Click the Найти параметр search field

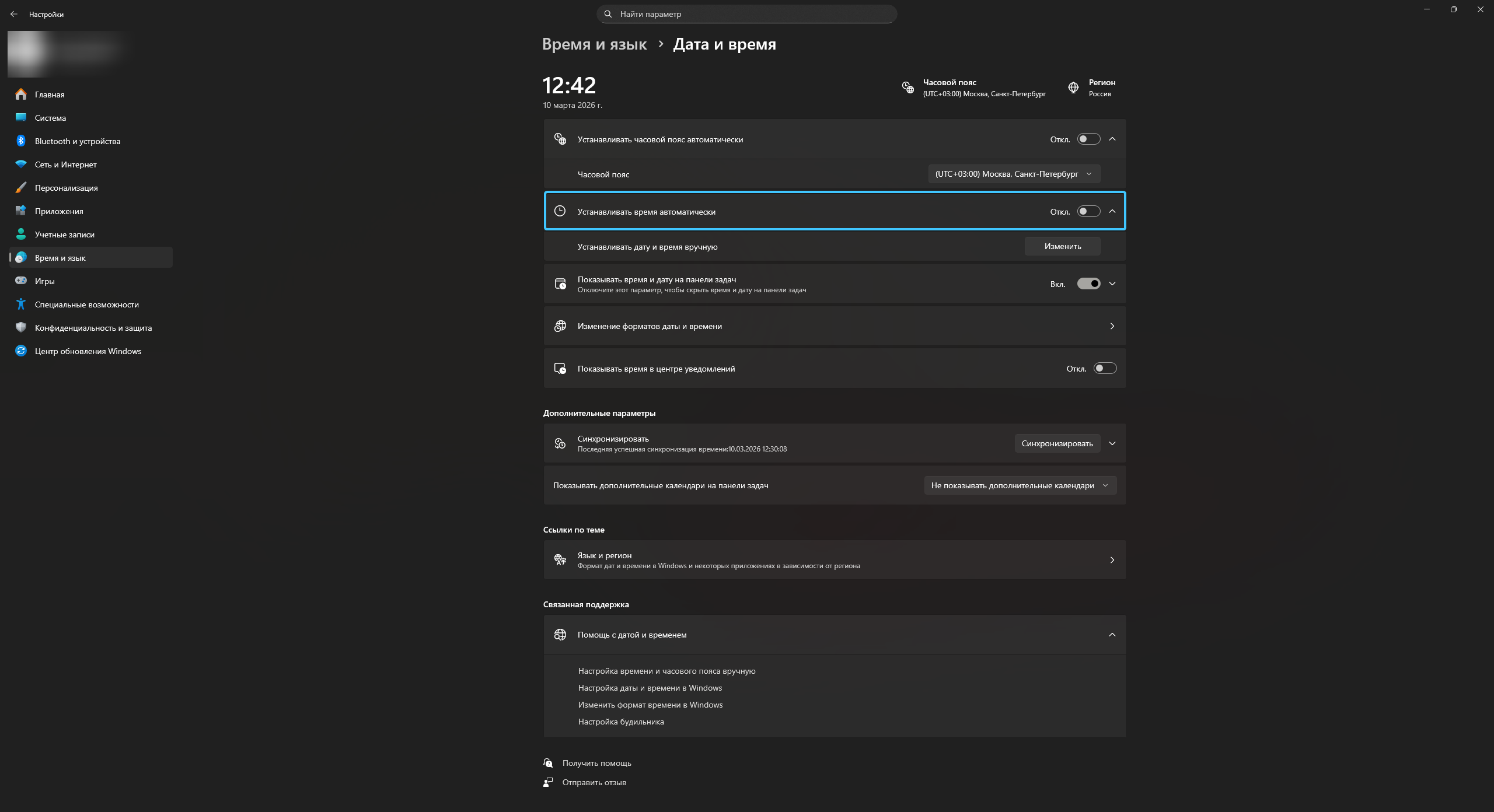747,14
